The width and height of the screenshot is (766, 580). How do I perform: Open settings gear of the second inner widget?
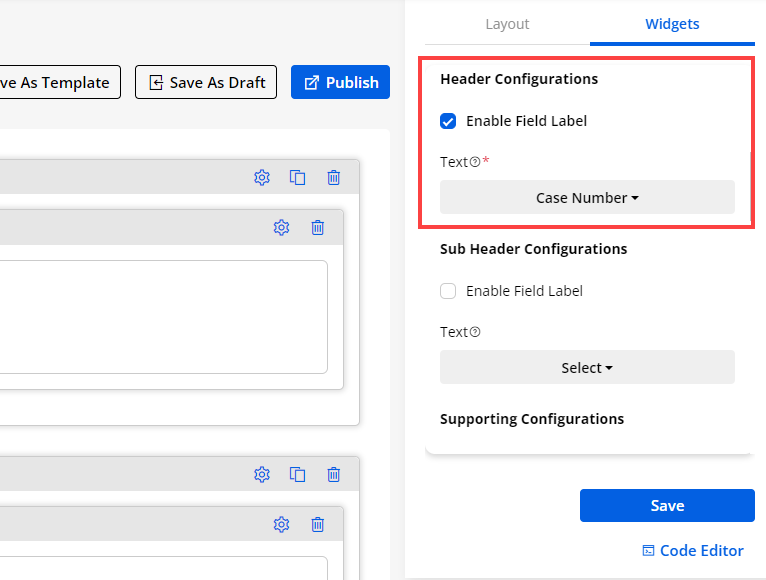[x=281, y=524]
